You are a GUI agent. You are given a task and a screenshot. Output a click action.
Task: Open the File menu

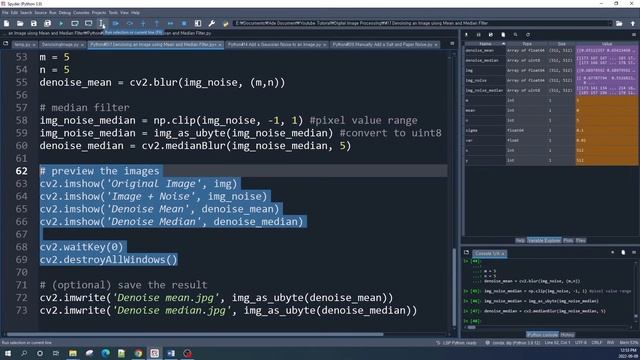point(5,13)
